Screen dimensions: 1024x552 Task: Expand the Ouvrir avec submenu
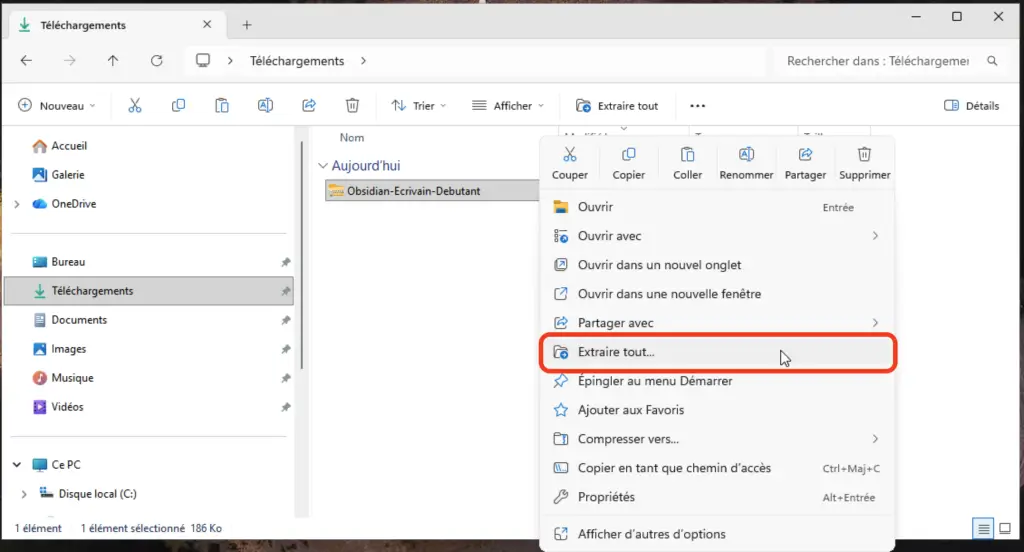pyautogui.click(x=875, y=236)
